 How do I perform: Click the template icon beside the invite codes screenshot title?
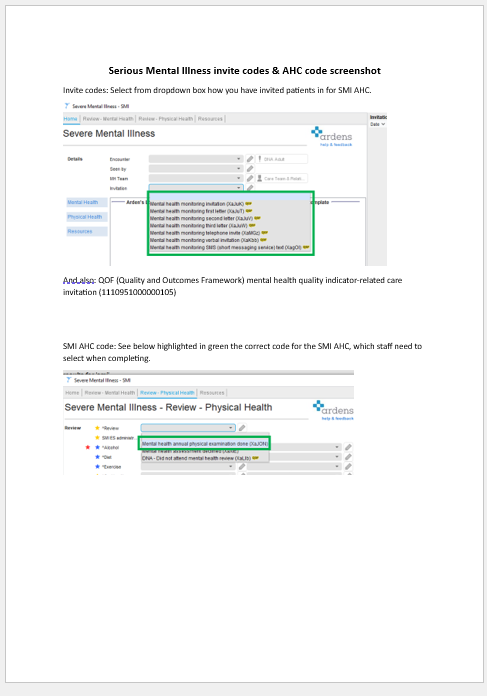[67, 106]
